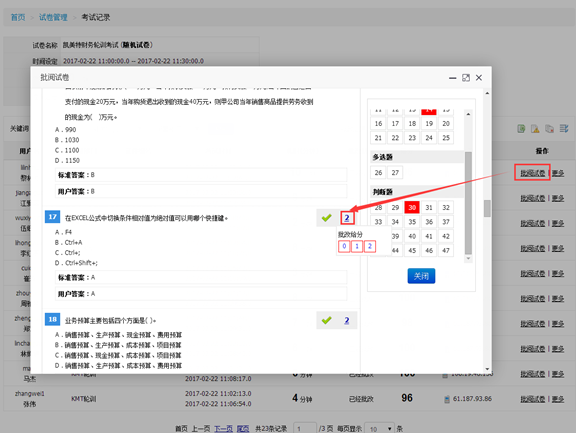Viewport: 576px width, 433px height.
Task: Jump to question 23 in navigator
Action: click(412, 138)
